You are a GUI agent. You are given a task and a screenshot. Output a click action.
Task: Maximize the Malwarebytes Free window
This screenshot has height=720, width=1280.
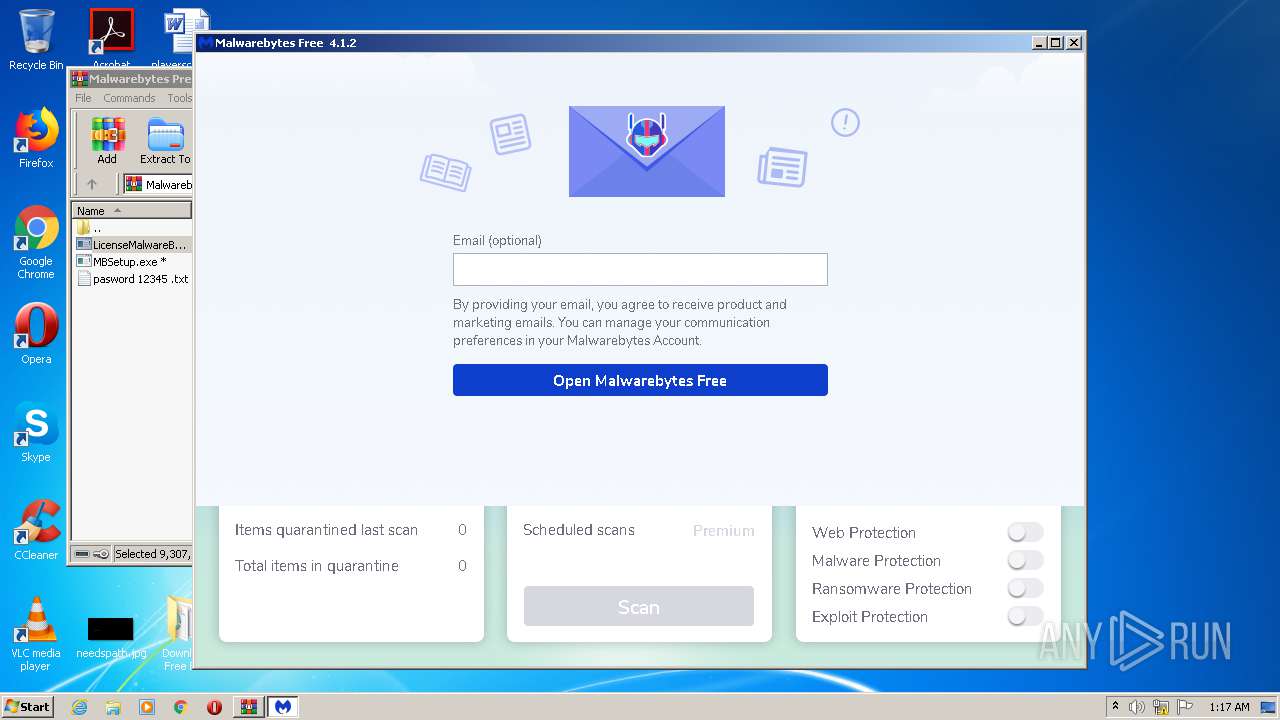[x=1056, y=43]
